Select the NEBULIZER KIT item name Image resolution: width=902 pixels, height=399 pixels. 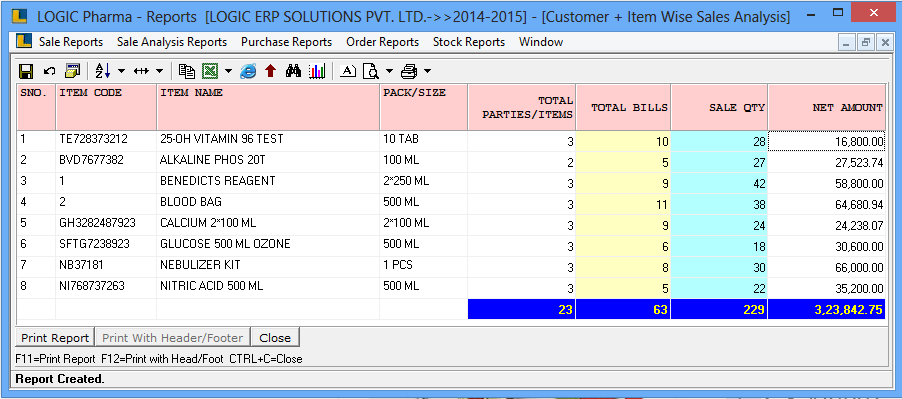pyautogui.click(x=200, y=265)
